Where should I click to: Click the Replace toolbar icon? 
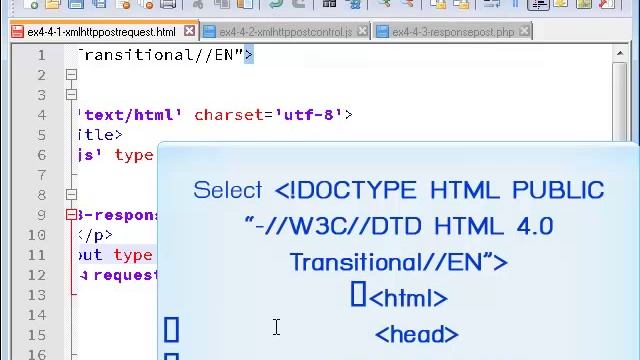(353, 4)
